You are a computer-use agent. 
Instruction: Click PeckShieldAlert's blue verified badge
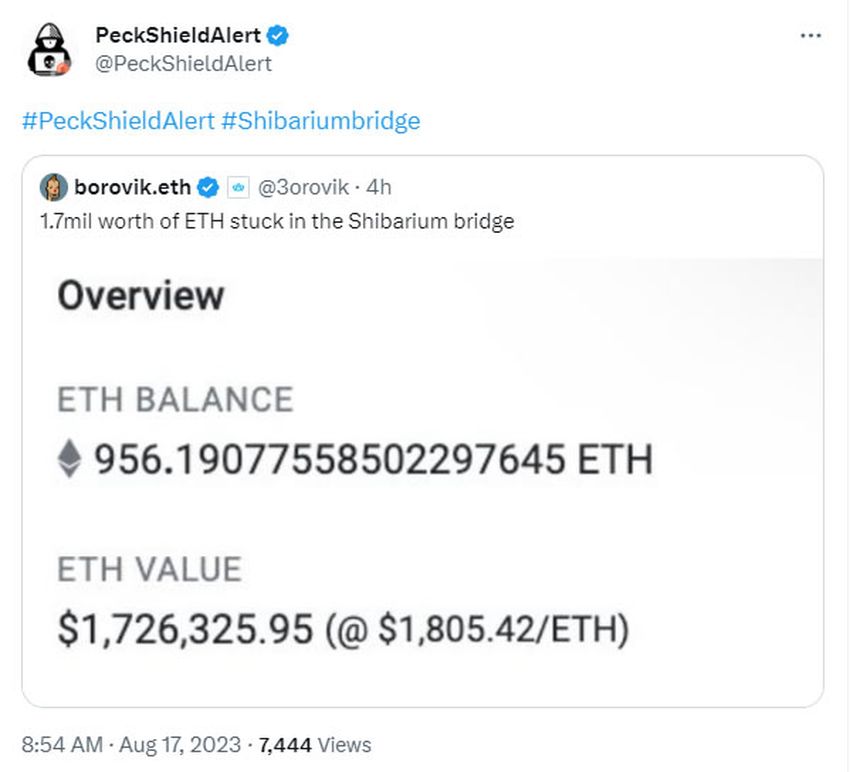278,36
